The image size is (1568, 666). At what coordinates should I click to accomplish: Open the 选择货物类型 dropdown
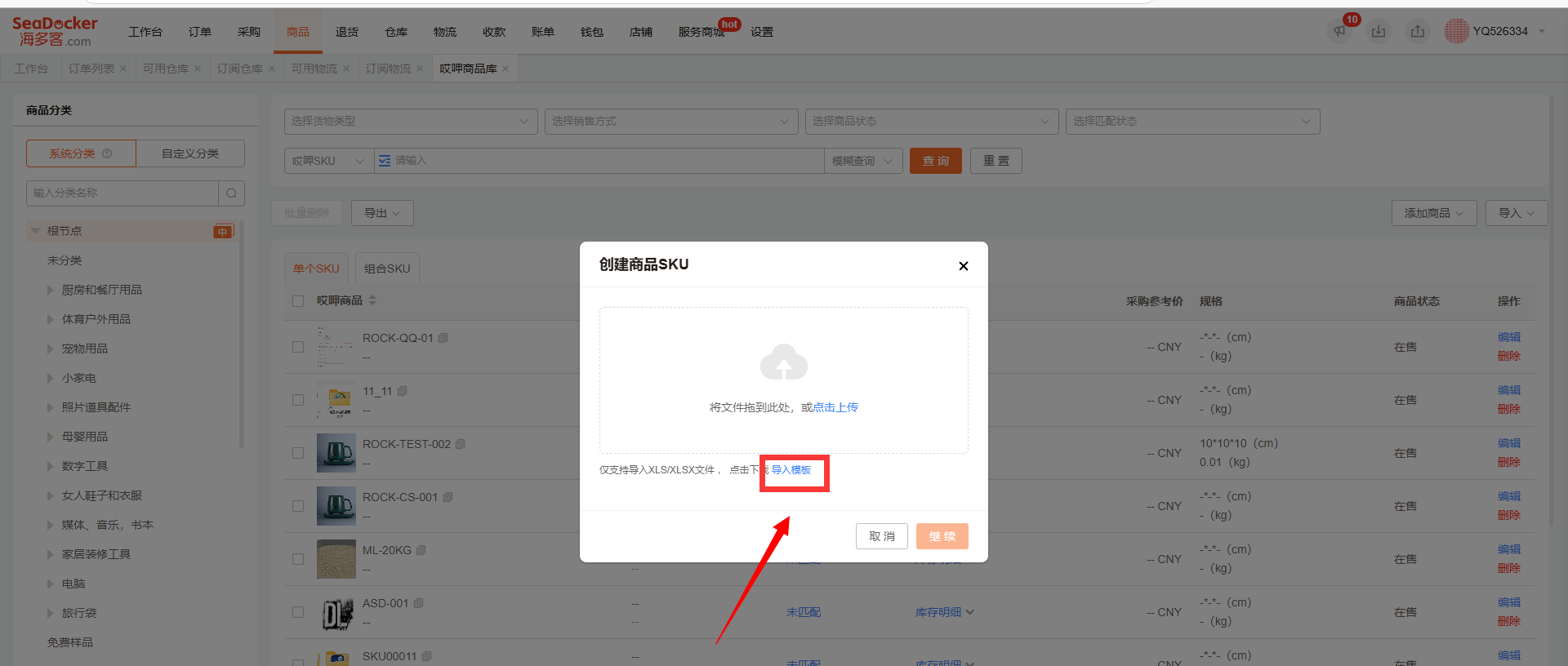click(411, 121)
